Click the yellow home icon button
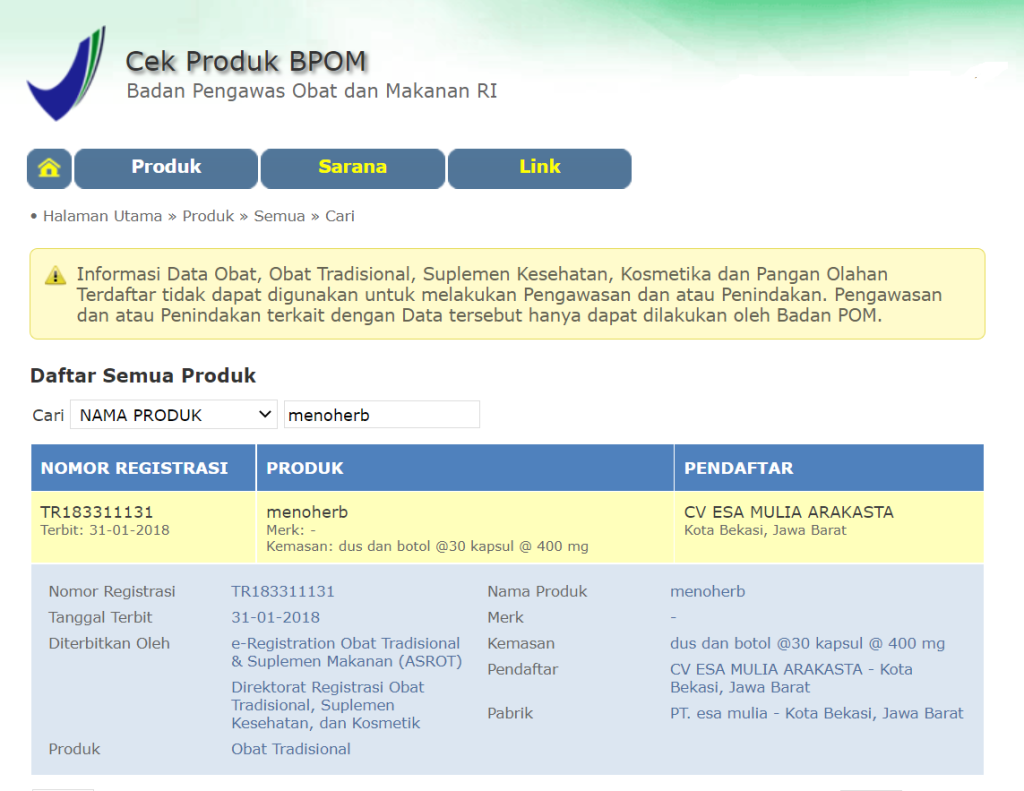This screenshot has height=791, width=1024. point(49,168)
